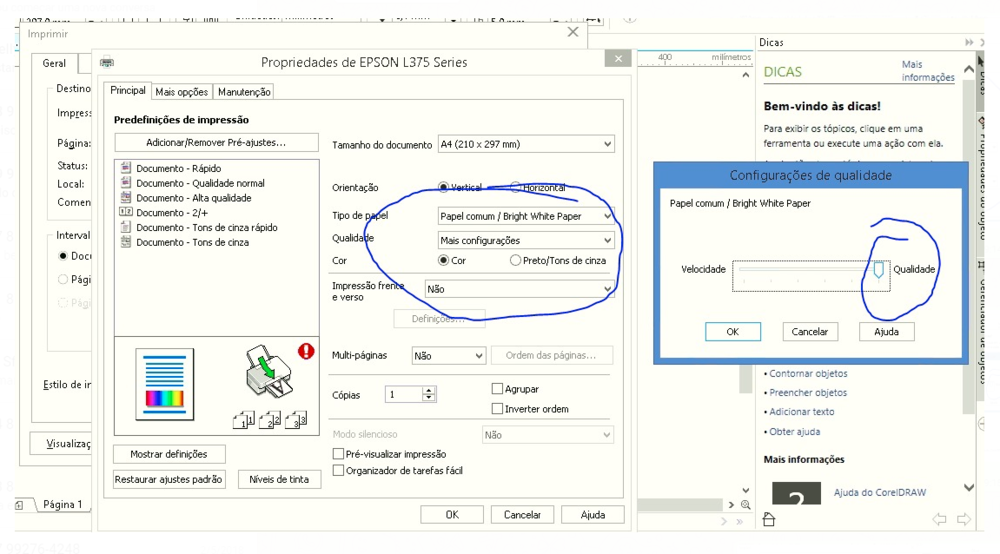Switch to the Principal tab

128,91
